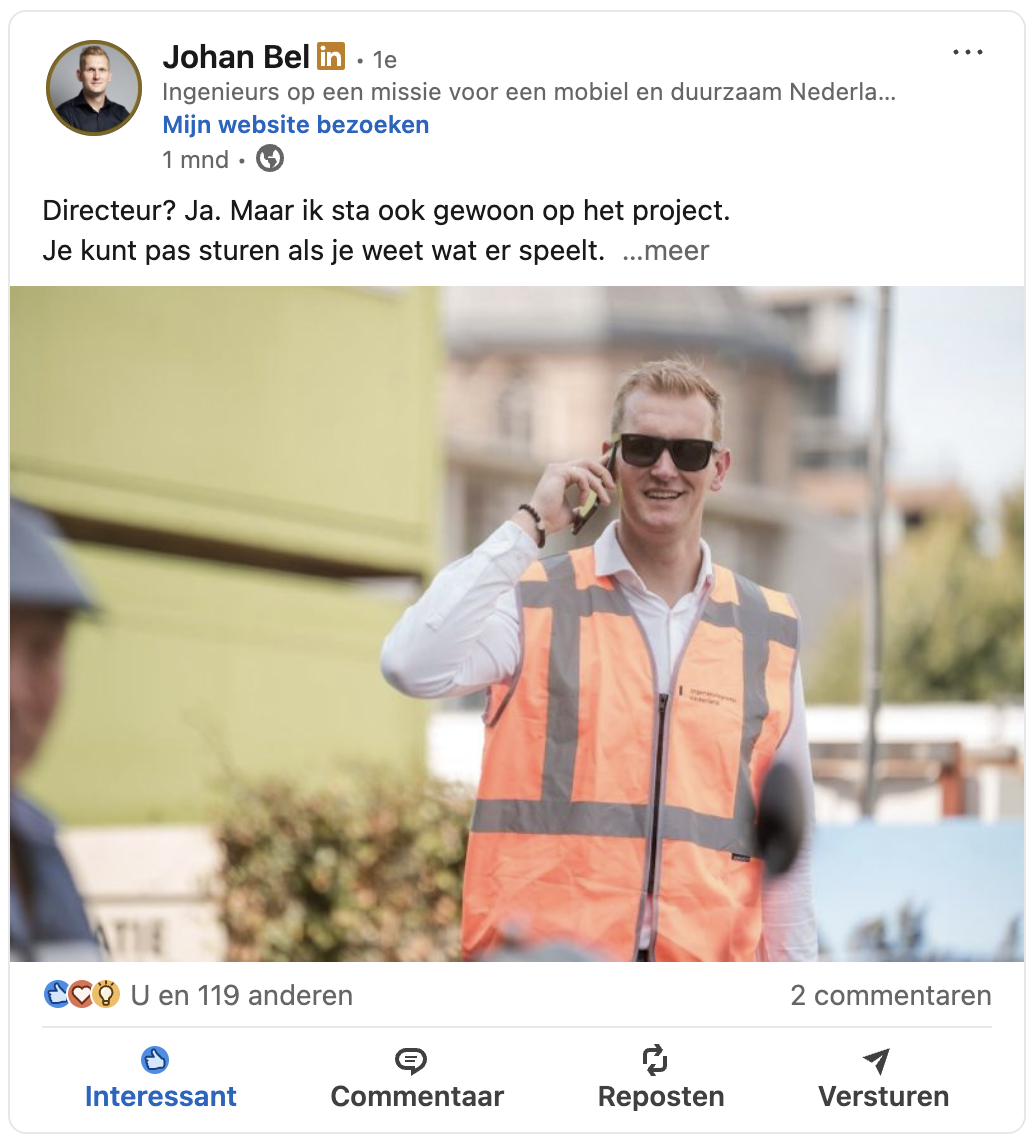Open the 2 commentaren section
This screenshot has height=1146, width=1036.
891,995
